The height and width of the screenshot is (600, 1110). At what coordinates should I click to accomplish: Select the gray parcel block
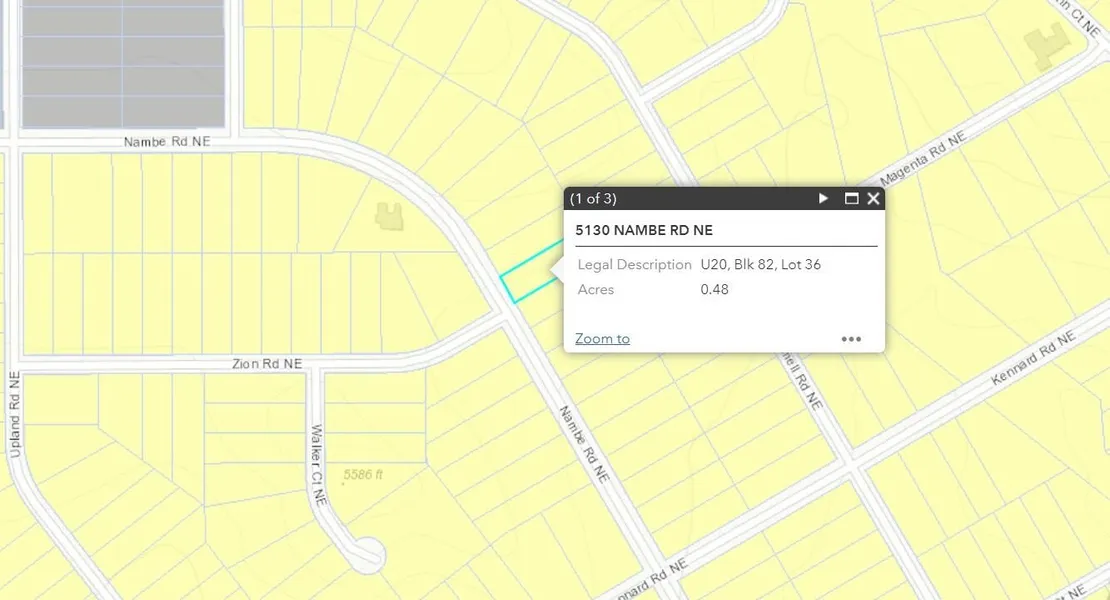122,64
